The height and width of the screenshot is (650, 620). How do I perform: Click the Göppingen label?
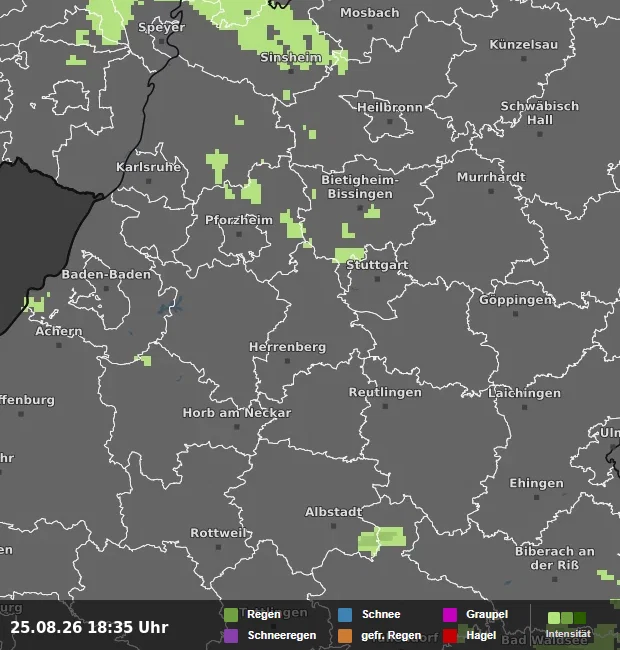click(516, 300)
